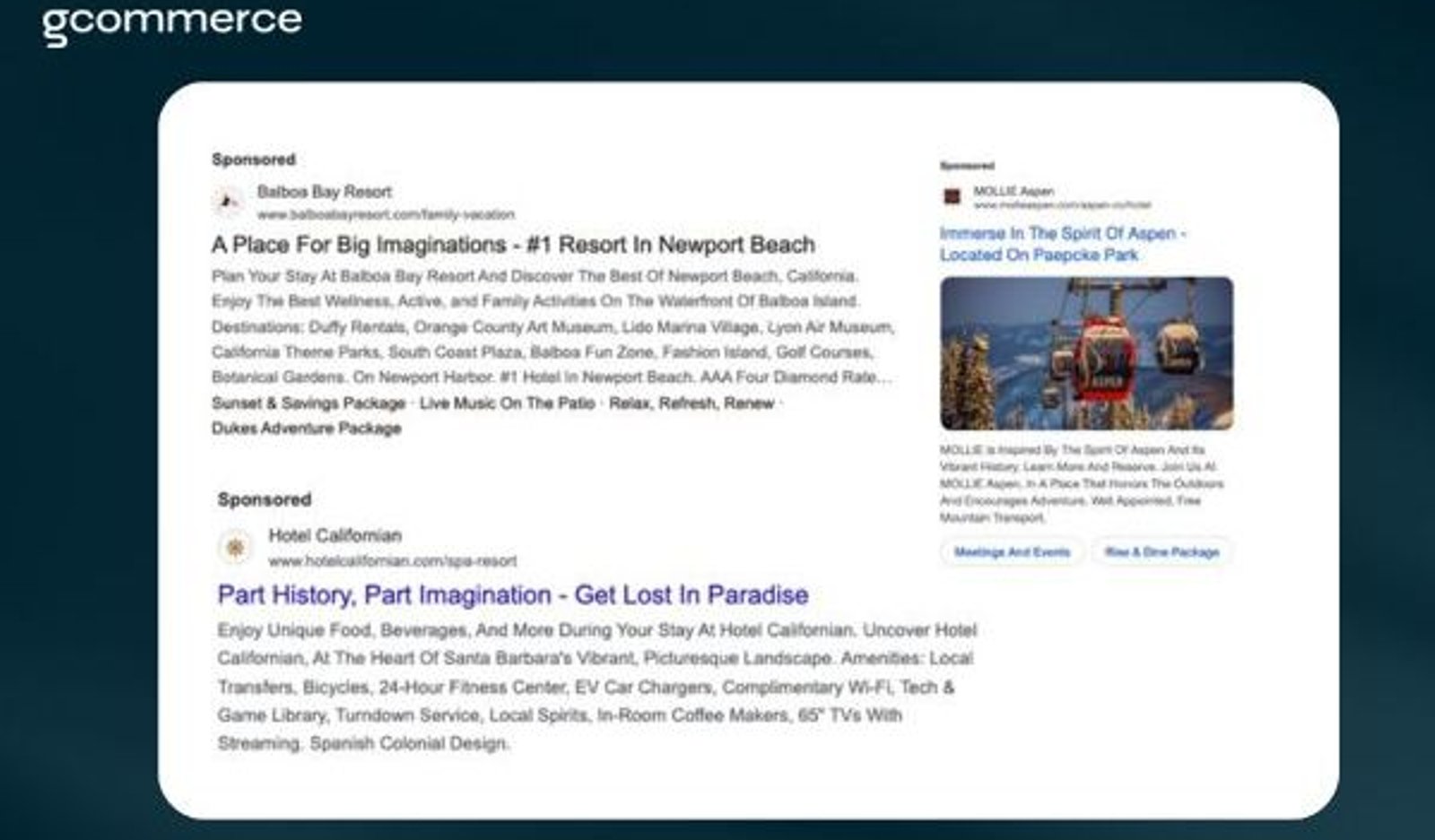Click Live Music On The Patio sitelink

click(x=507, y=403)
